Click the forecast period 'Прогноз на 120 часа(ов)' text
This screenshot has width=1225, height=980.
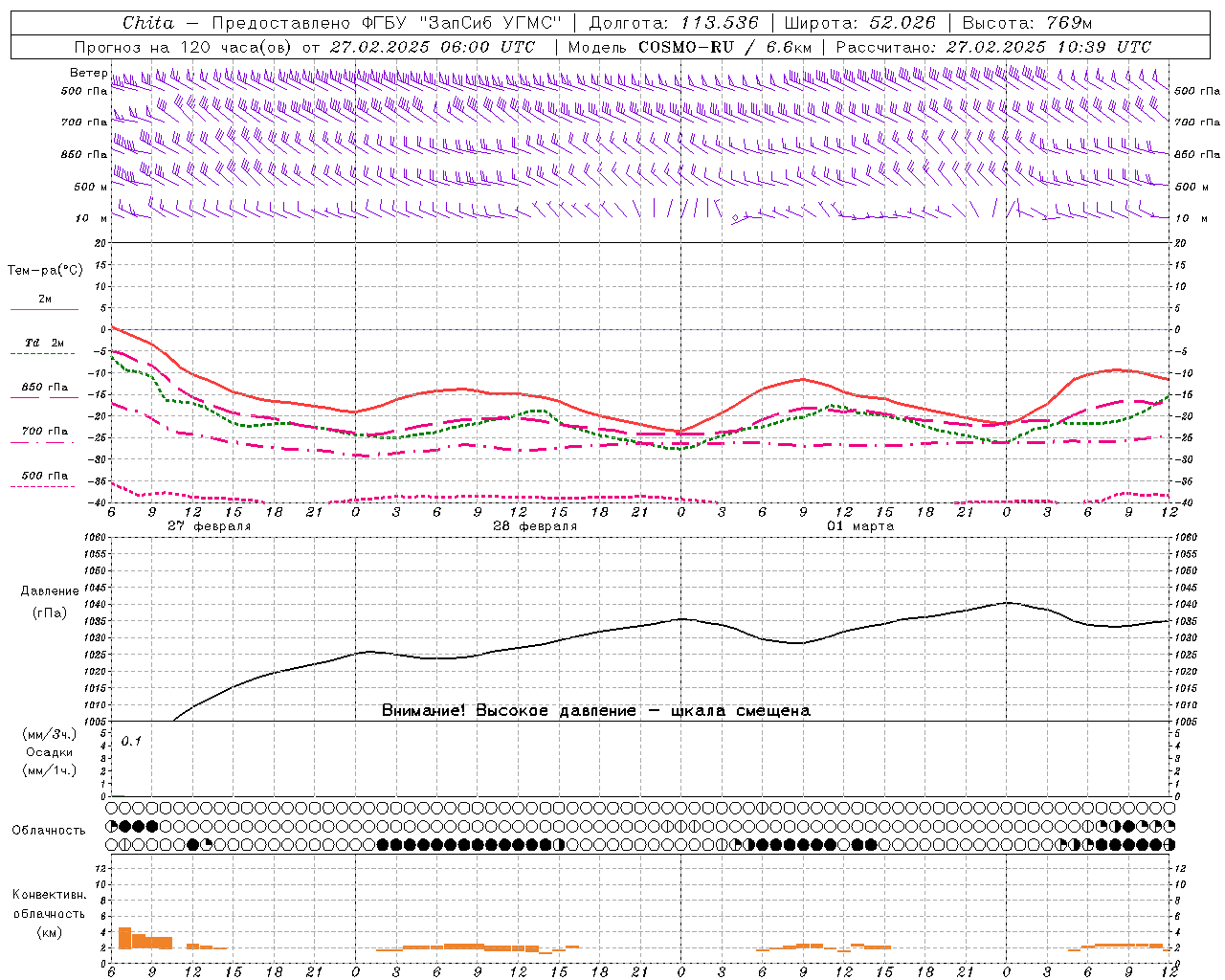click(185, 47)
